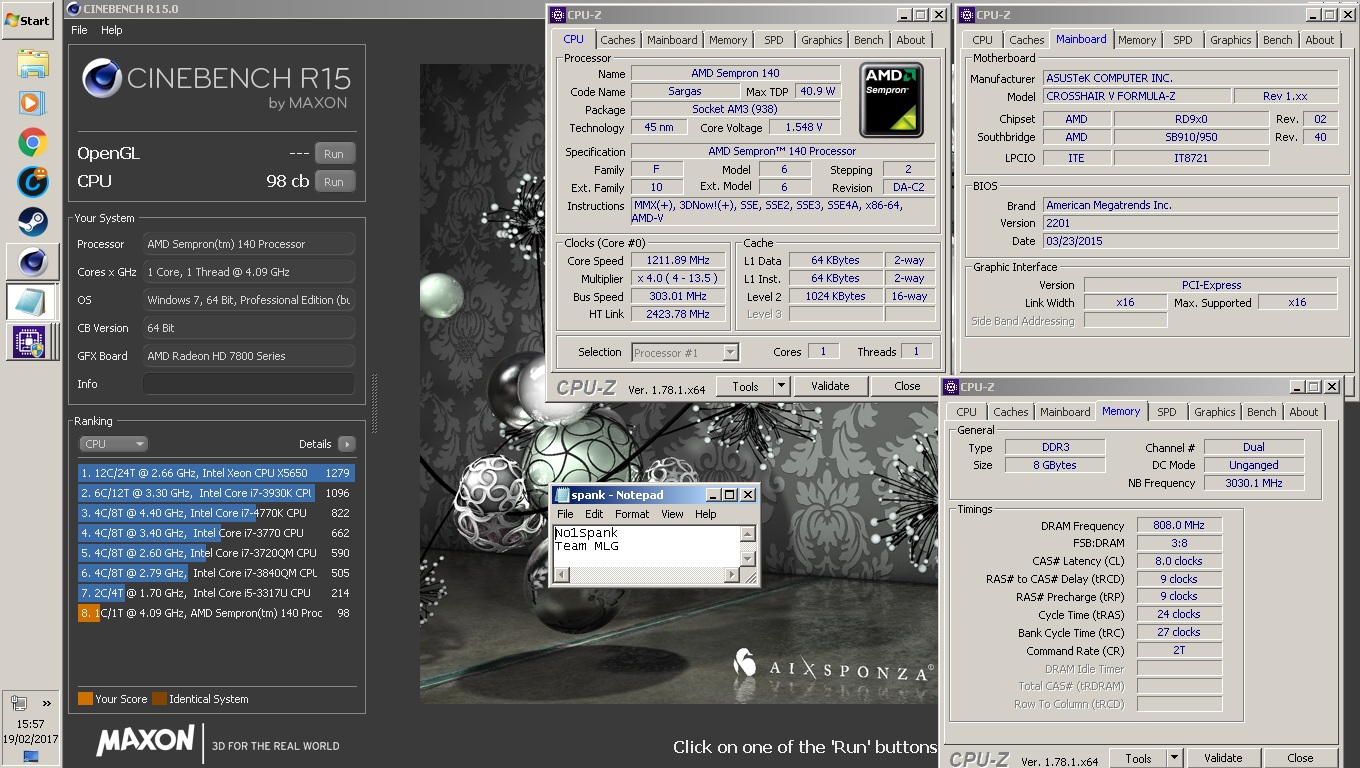Screen dimensions: 1360x768
Task: Open the Graphics tab in Mainboard CPU-Z window
Action: (1230, 40)
